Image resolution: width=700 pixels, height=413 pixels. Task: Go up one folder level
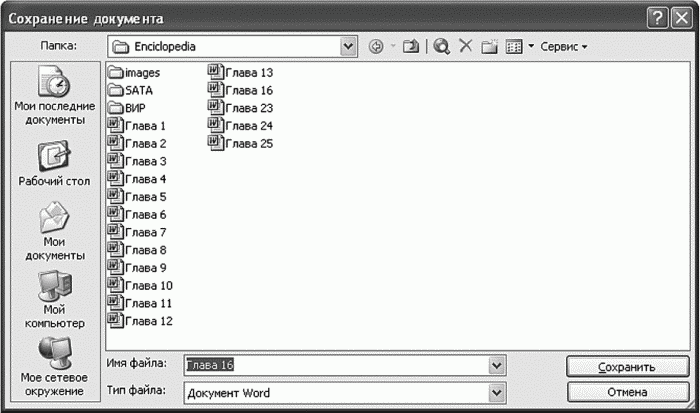pyautogui.click(x=412, y=46)
